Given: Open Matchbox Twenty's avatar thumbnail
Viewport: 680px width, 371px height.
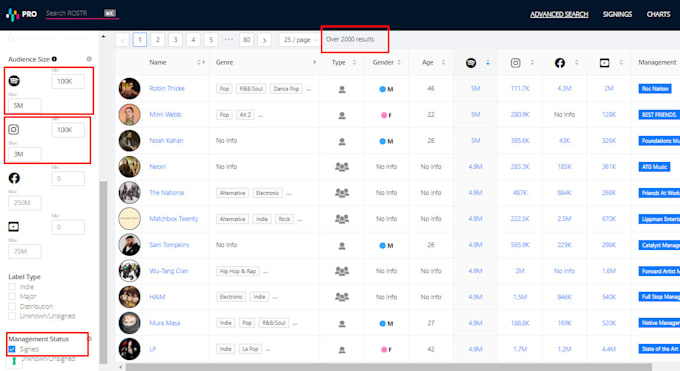Looking at the screenshot, I should pyautogui.click(x=129, y=219).
